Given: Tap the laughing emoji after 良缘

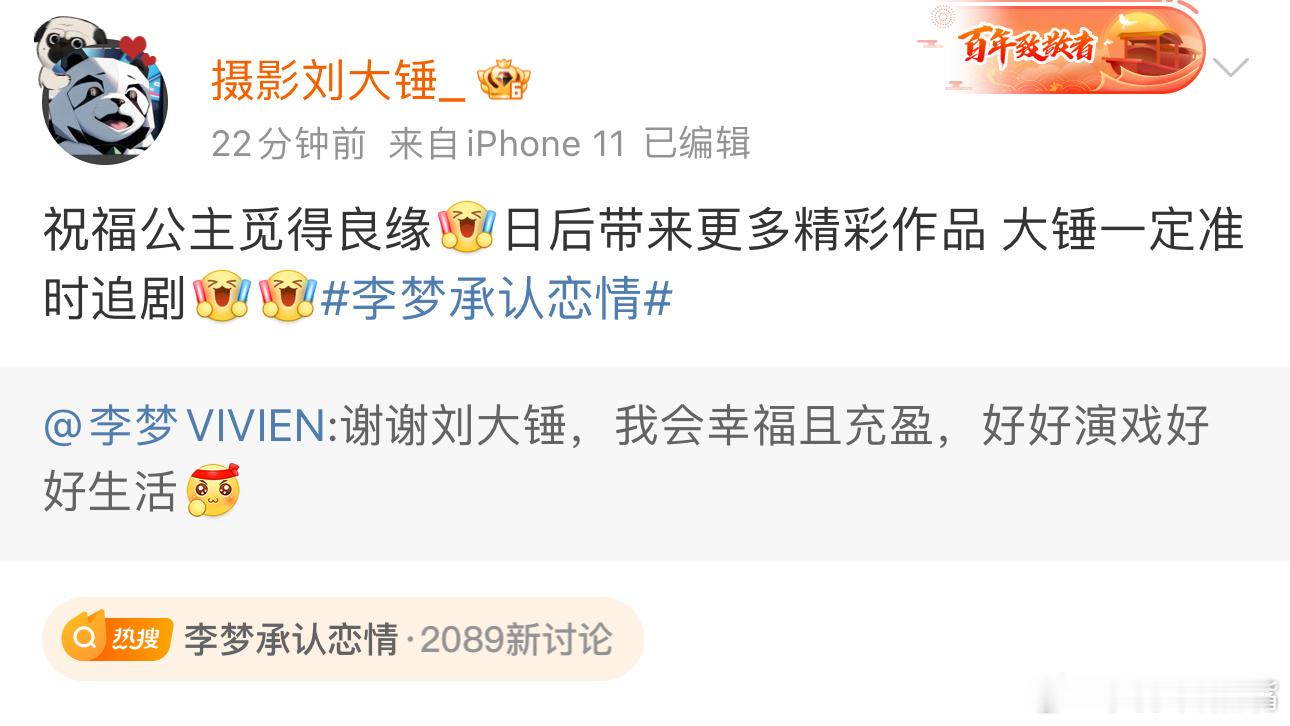Looking at the screenshot, I should [467, 229].
